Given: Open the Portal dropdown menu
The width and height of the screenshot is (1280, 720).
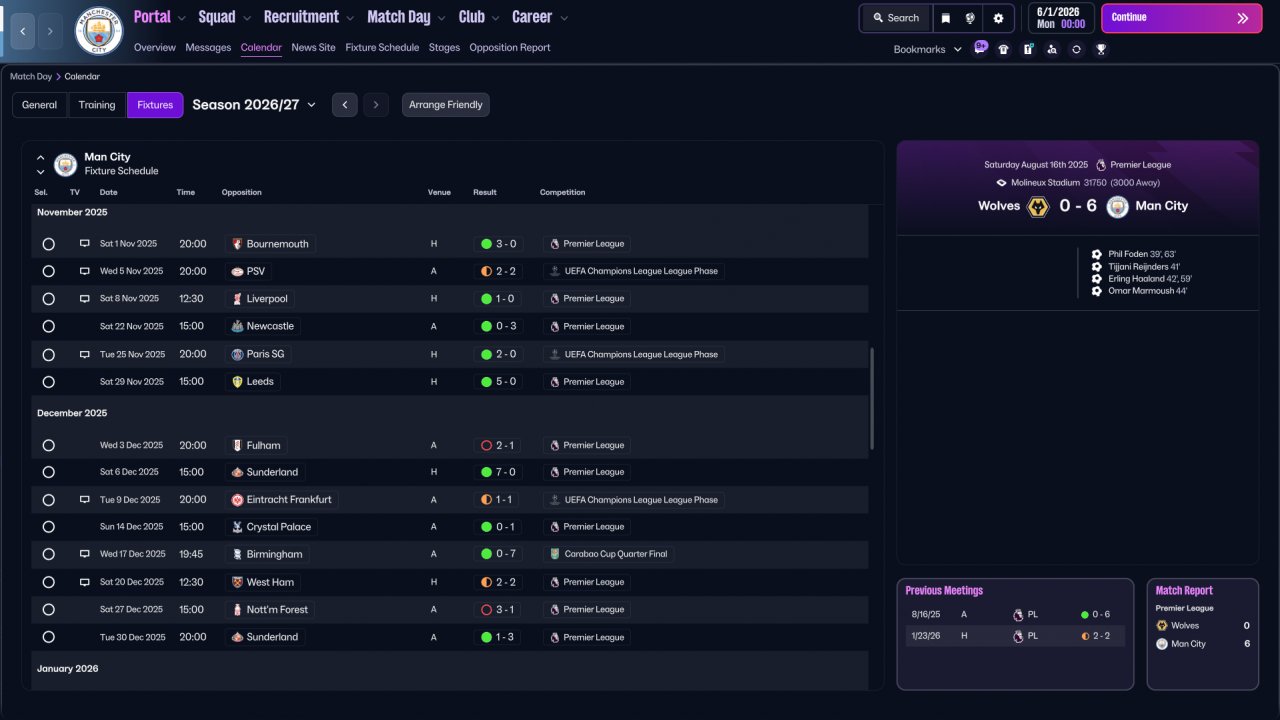Looking at the screenshot, I should pyautogui.click(x=160, y=17).
